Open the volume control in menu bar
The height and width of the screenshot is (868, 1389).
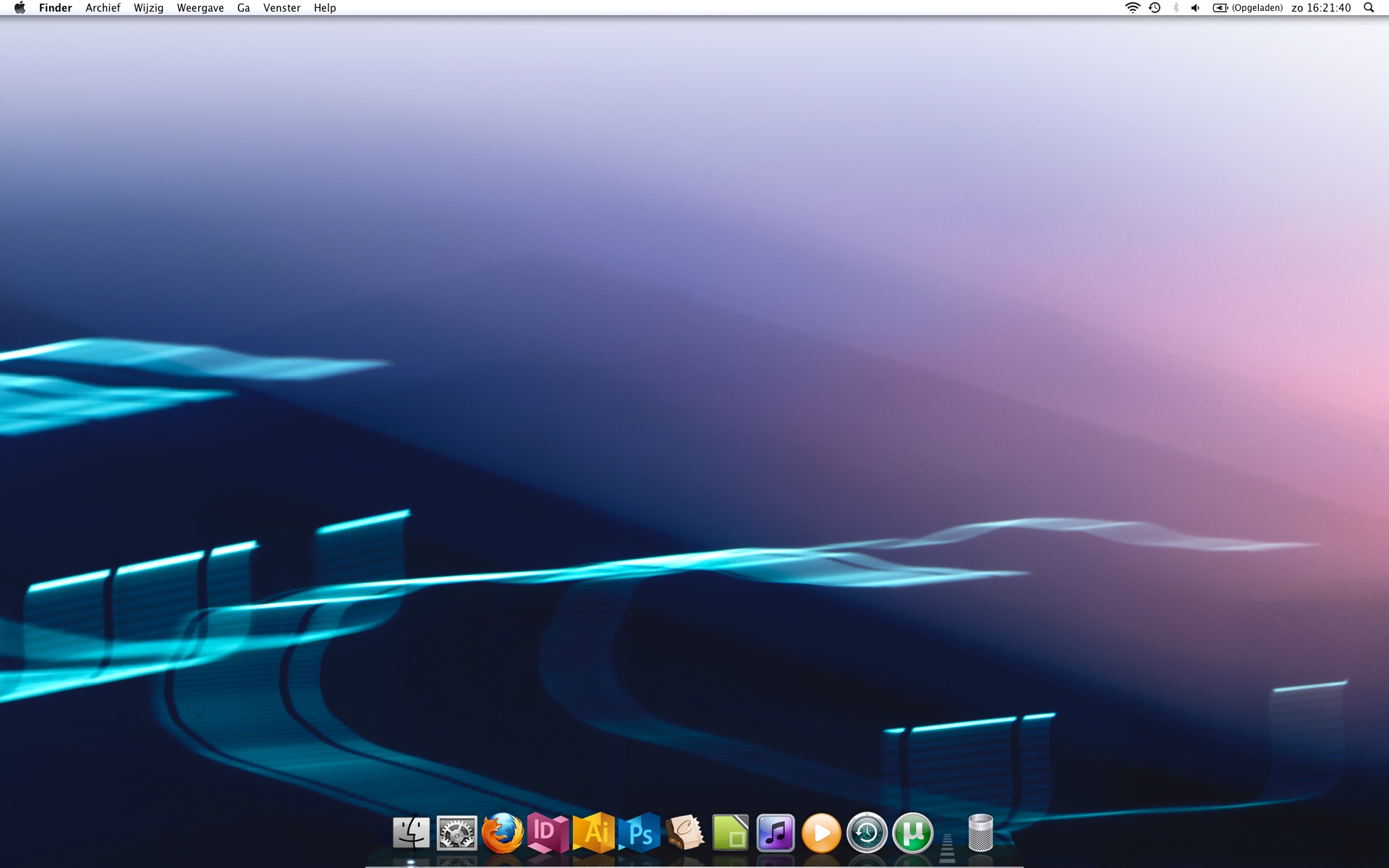pos(1196,8)
